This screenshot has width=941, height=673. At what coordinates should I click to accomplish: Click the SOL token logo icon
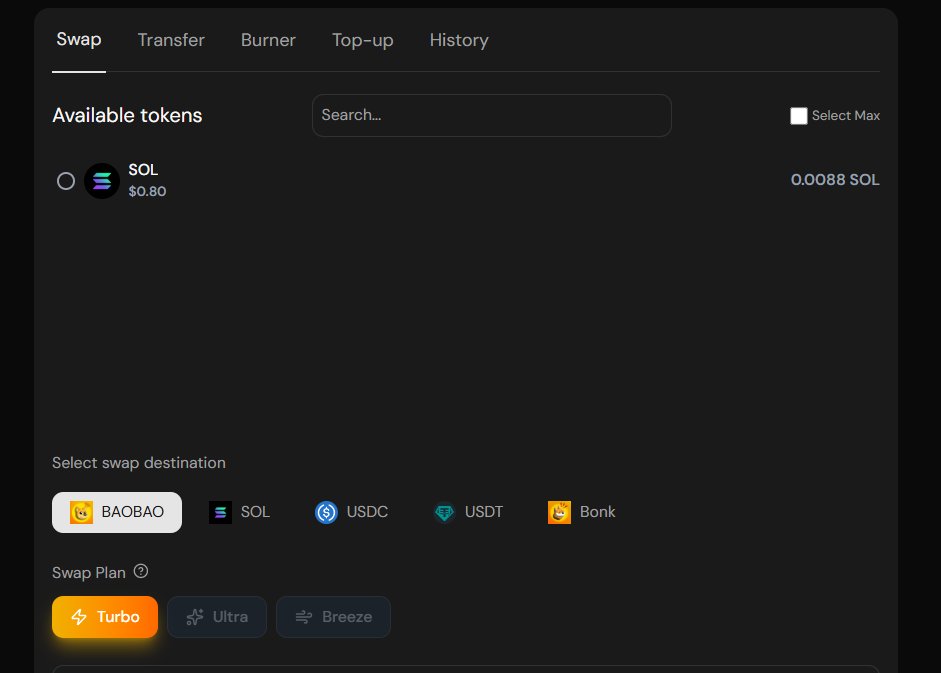[x=102, y=181]
